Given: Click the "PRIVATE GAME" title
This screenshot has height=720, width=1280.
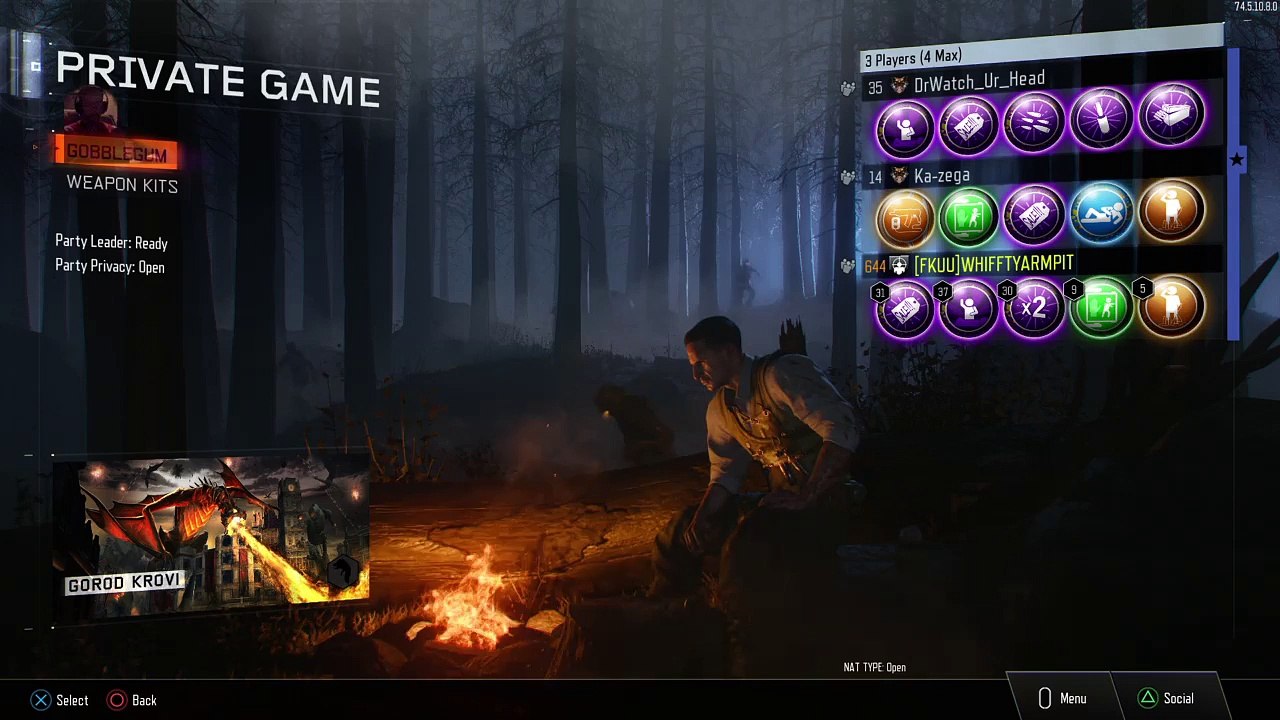Looking at the screenshot, I should [x=218, y=79].
